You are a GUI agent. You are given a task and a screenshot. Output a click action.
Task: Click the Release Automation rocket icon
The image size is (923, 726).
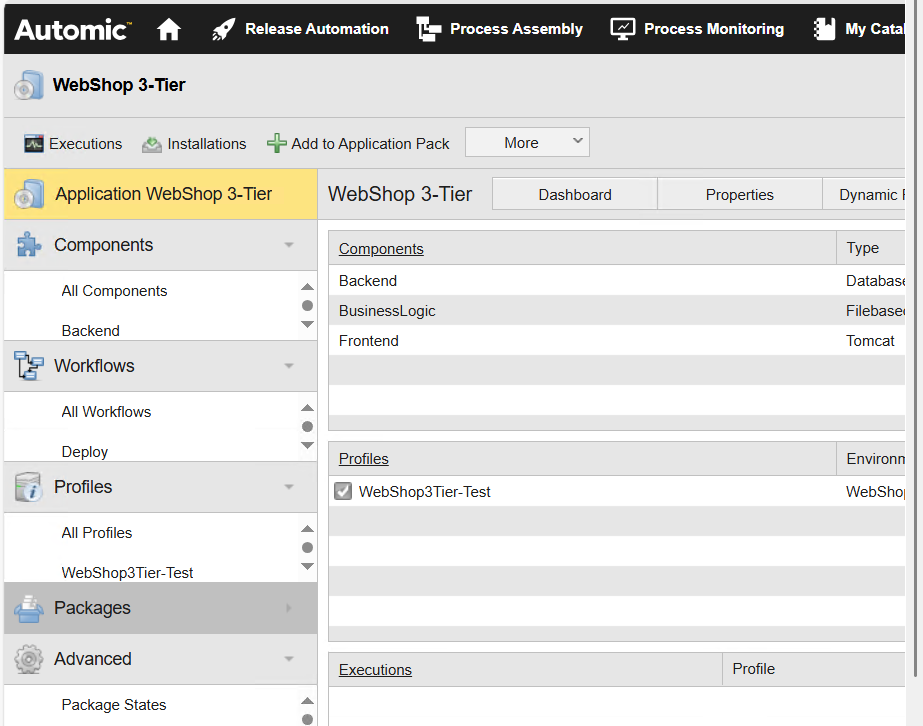223,29
